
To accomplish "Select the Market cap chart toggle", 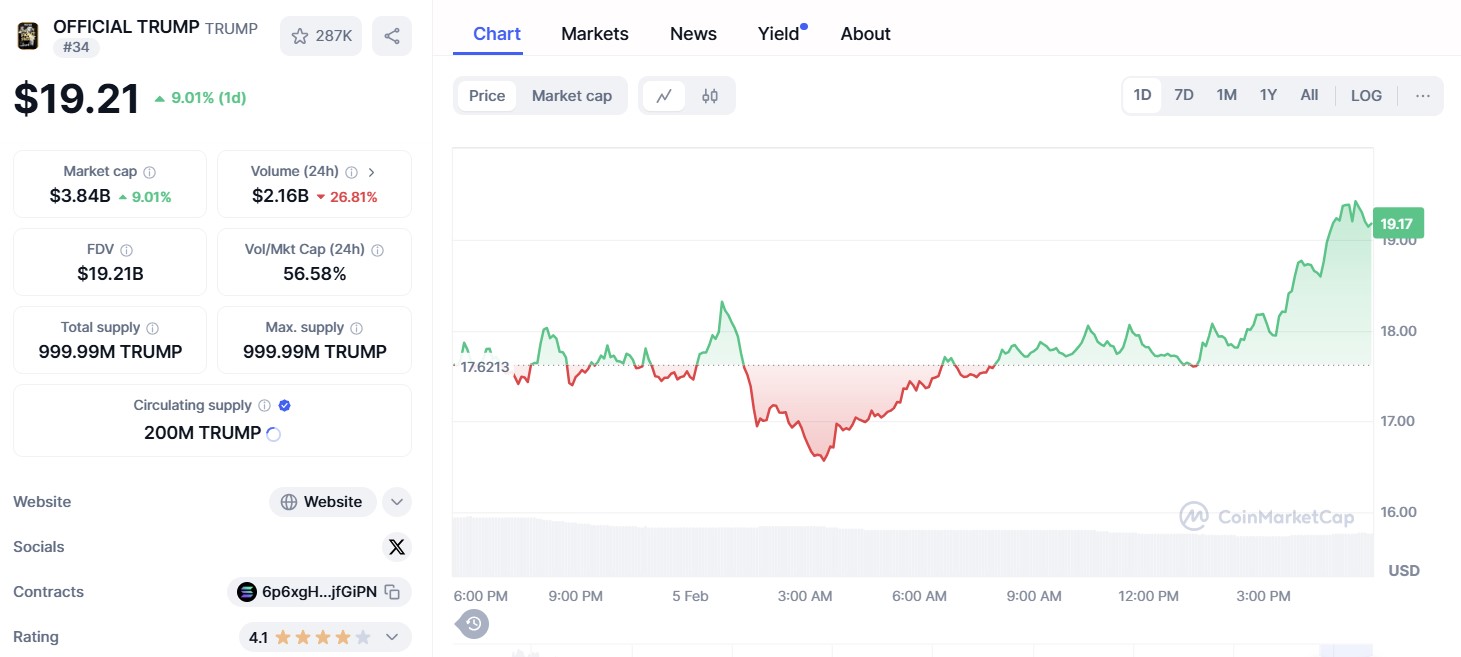I will click(571, 96).
